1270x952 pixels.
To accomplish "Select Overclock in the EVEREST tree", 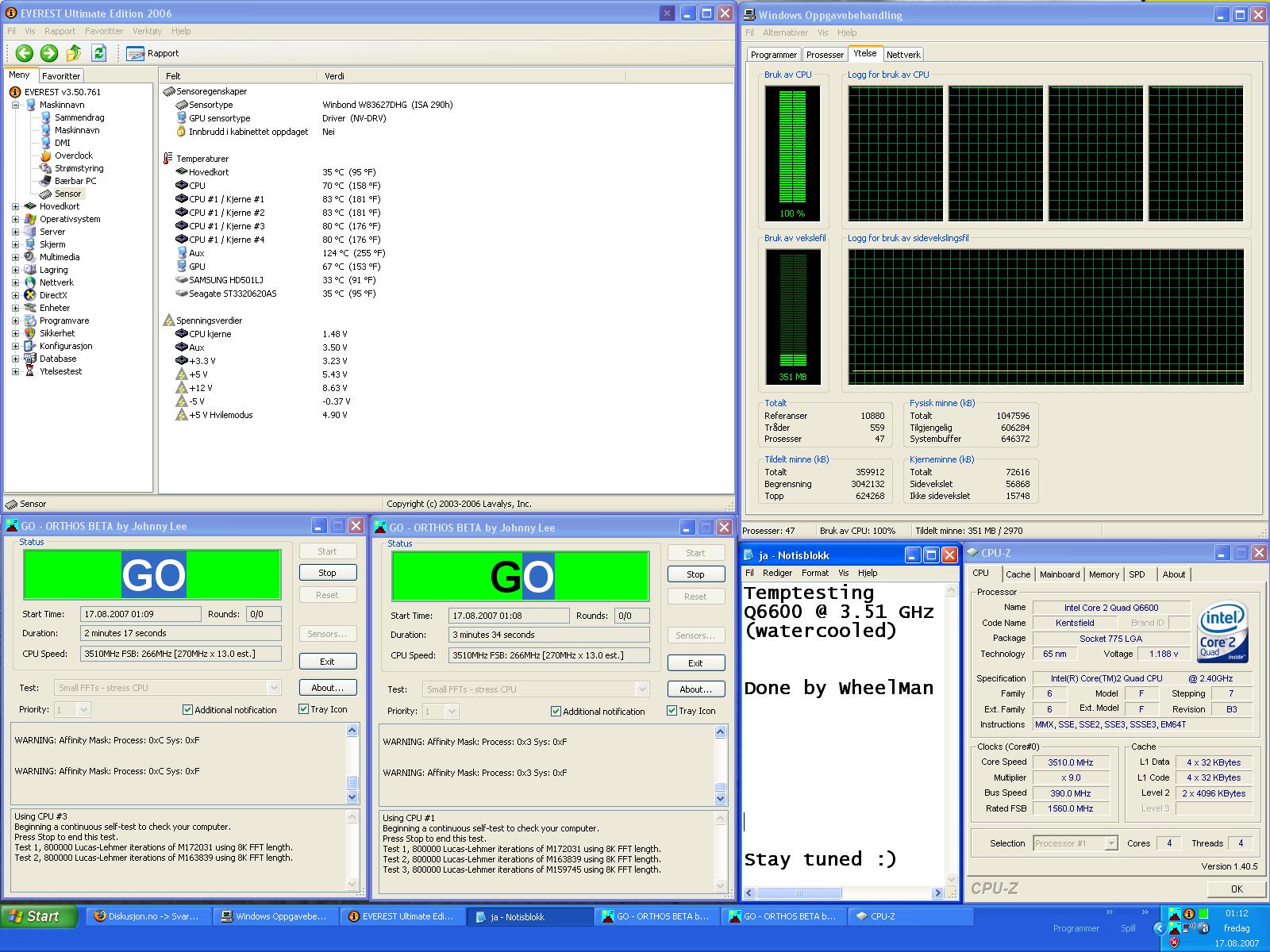I will click(x=74, y=155).
